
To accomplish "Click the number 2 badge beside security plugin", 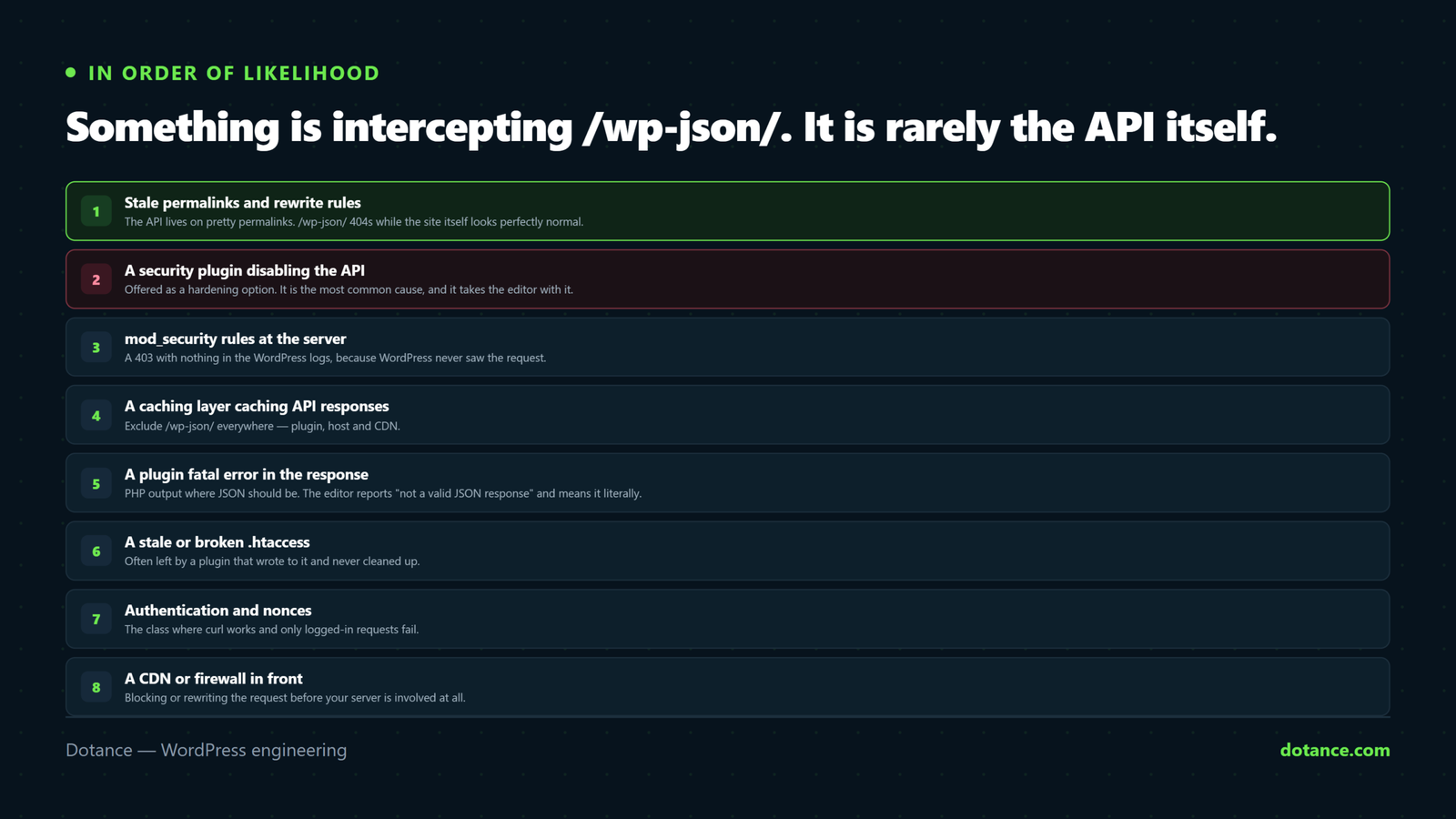I will [96, 279].
